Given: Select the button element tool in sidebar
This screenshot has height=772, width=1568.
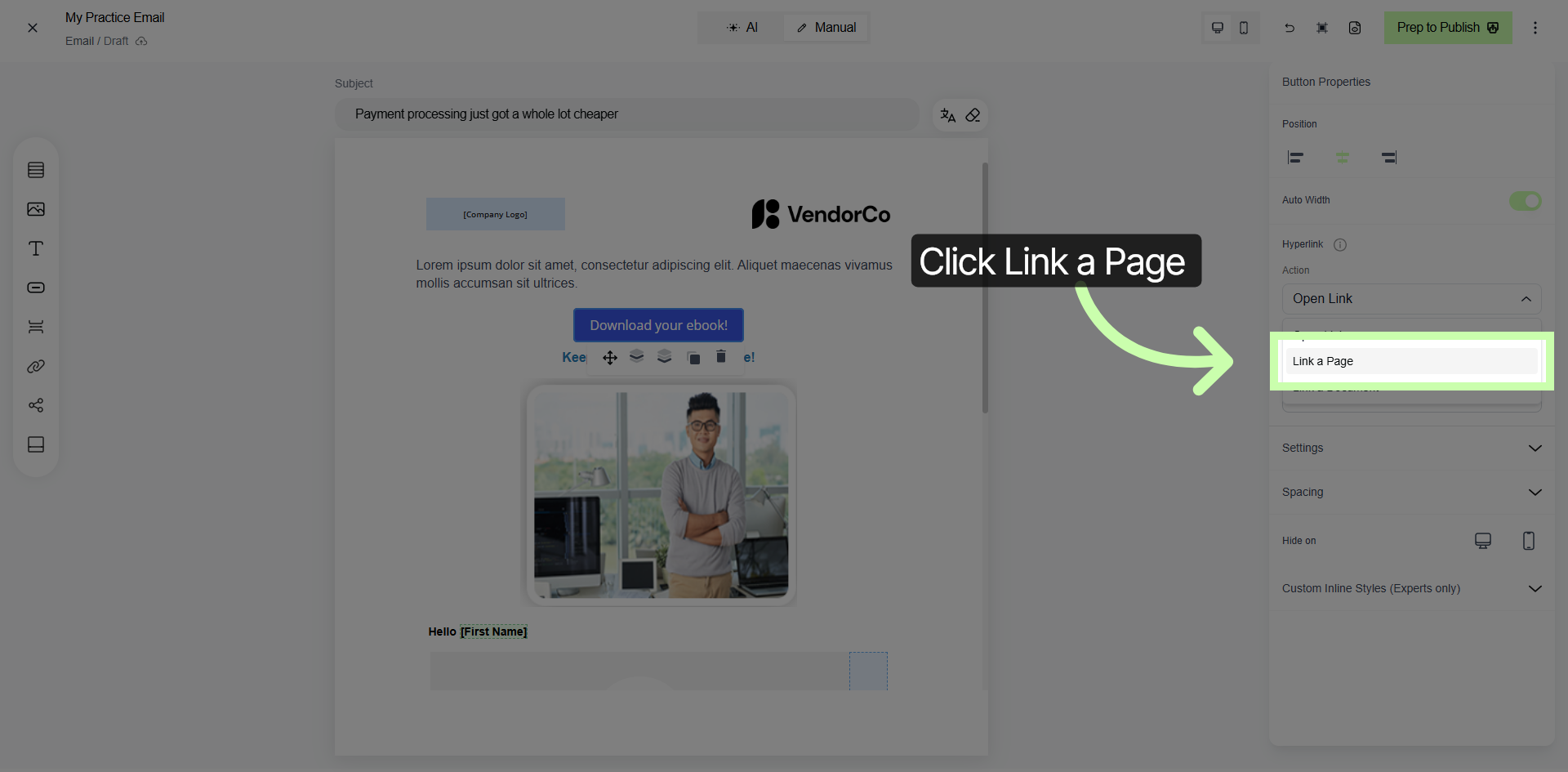Looking at the screenshot, I should (36, 288).
